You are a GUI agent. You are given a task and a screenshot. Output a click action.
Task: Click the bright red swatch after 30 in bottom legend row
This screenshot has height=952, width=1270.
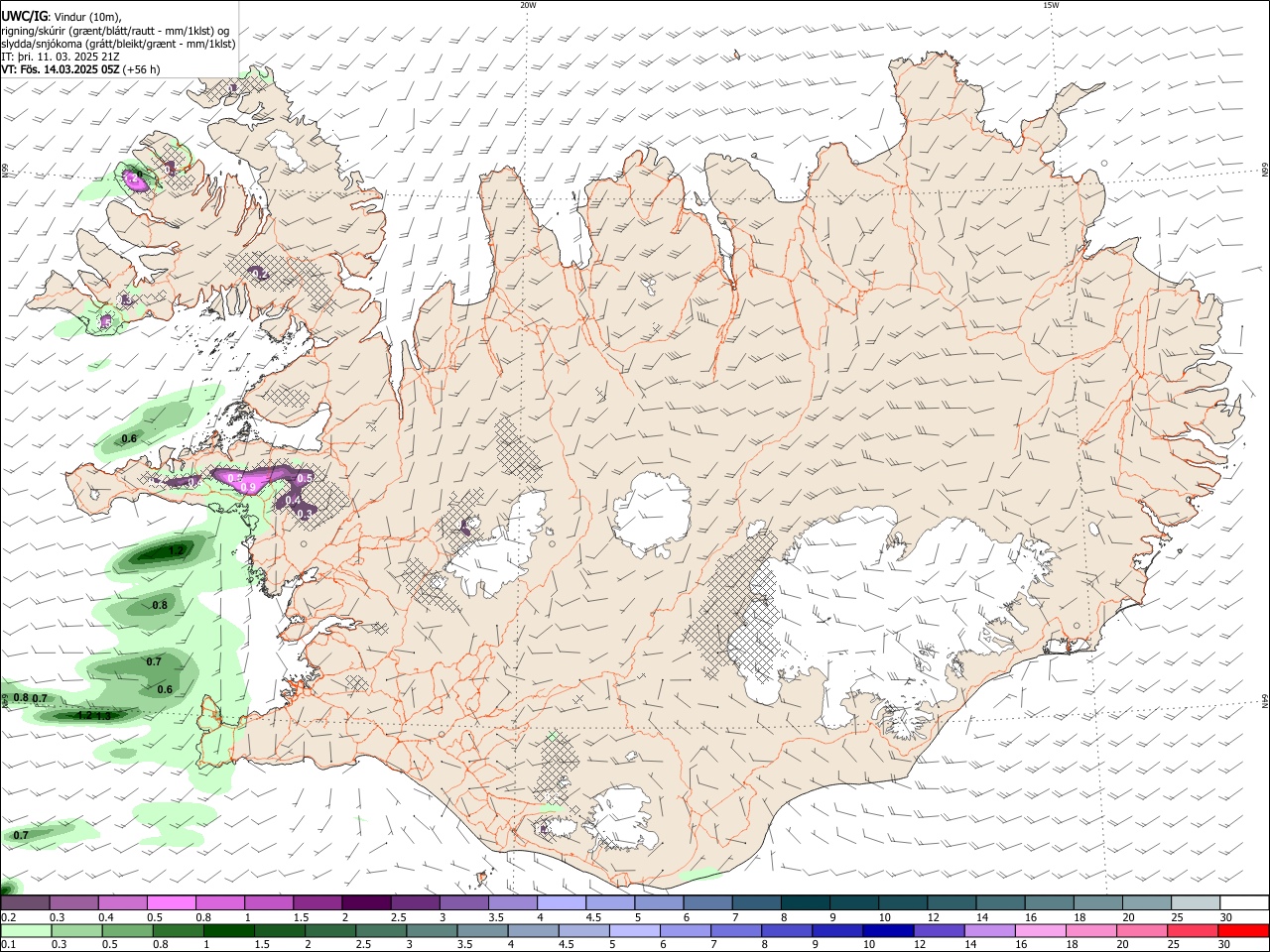pyautogui.click(x=1242, y=931)
